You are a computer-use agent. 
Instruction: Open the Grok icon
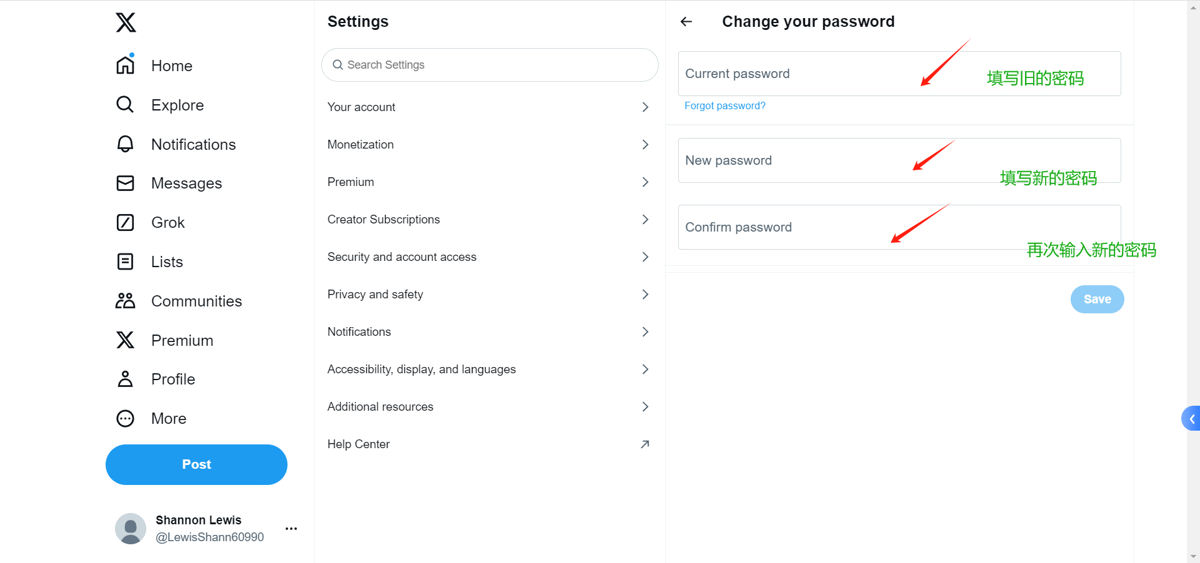pyautogui.click(x=125, y=222)
